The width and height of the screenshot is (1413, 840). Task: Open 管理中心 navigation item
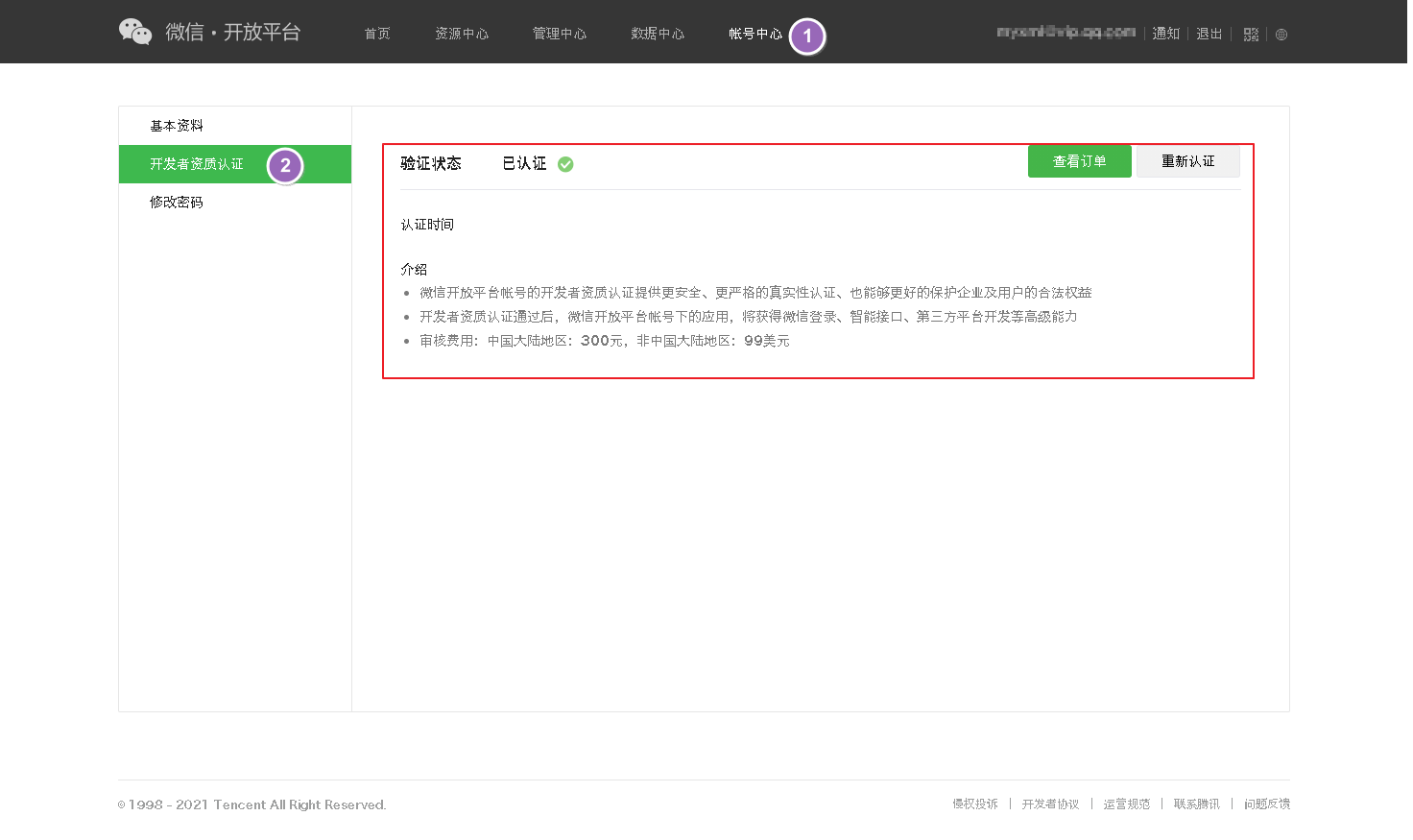(x=560, y=34)
